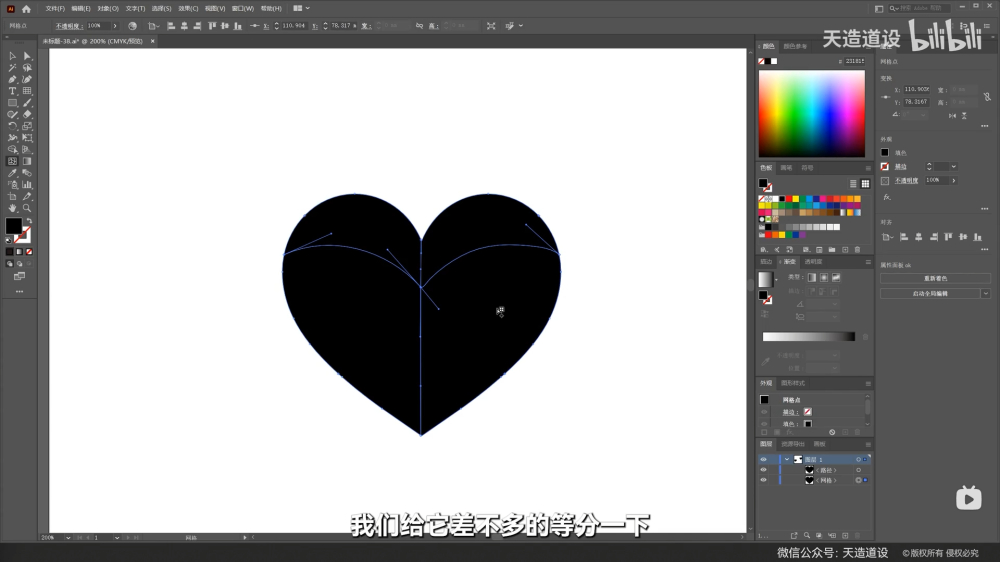Click the fx icon in the Properties panel

click(886, 197)
